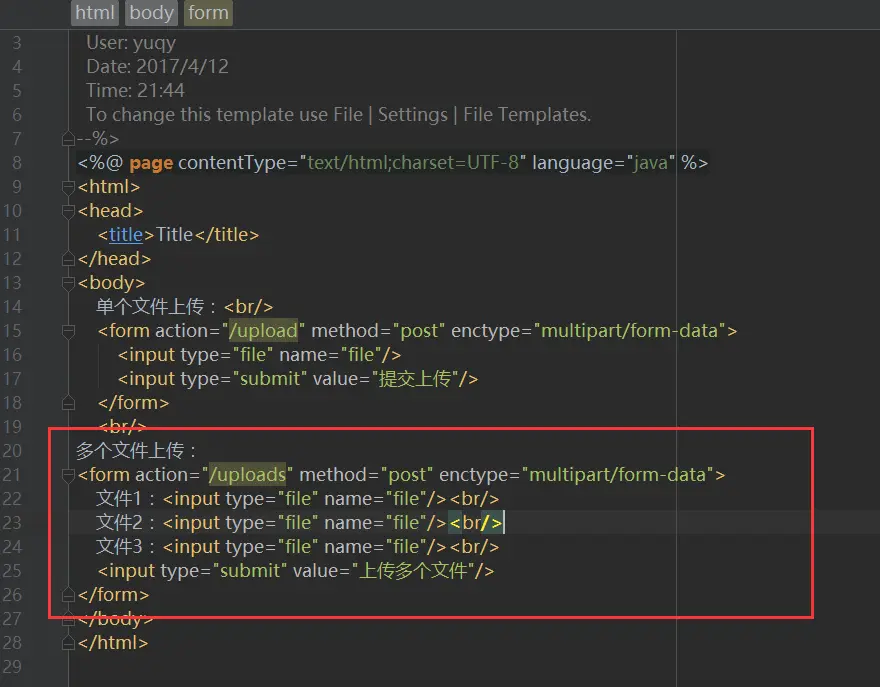Click the </head> fold end marker
The image size is (880, 687).
click(68, 259)
